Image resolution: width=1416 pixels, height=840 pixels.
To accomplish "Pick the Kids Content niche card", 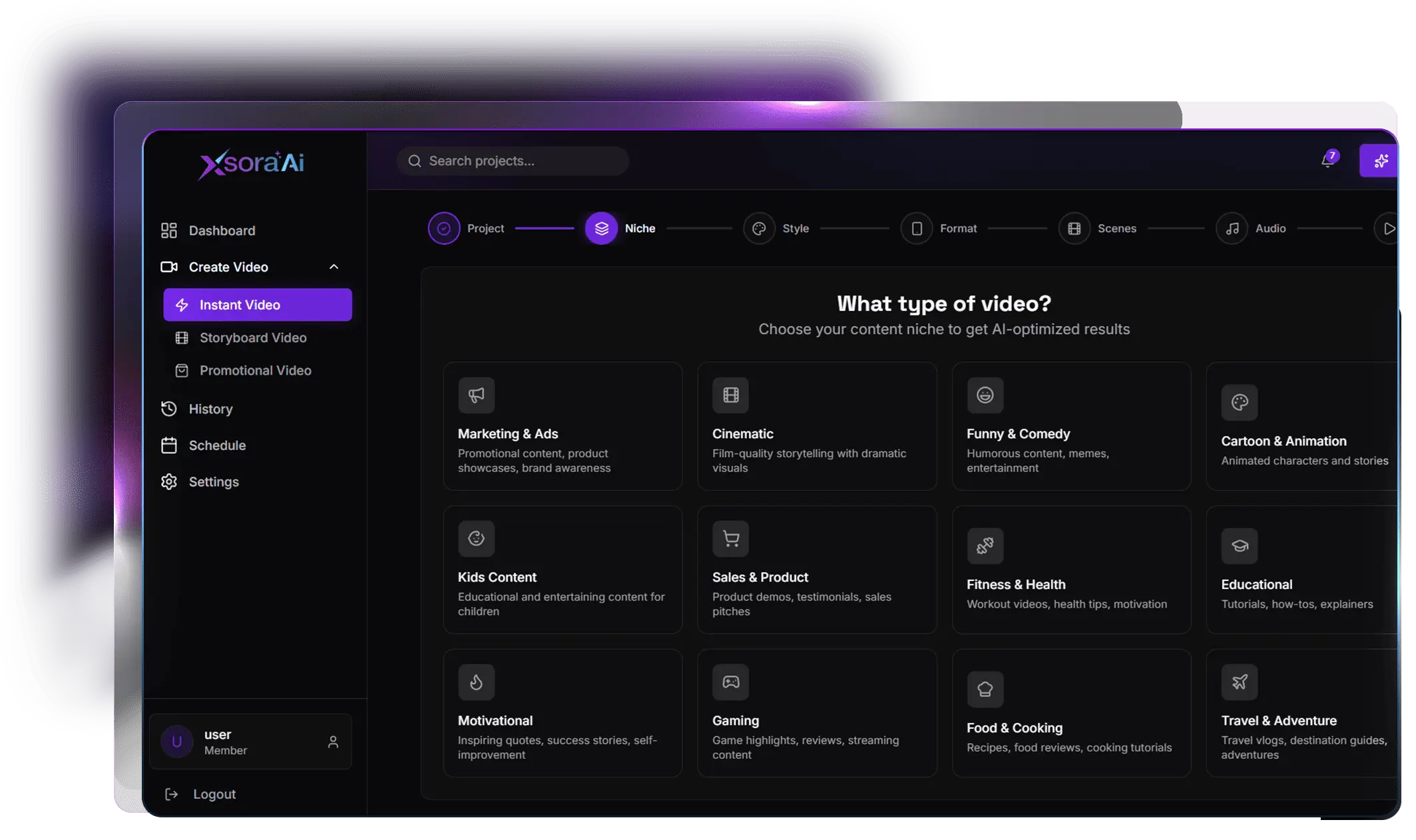I will 563,570.
